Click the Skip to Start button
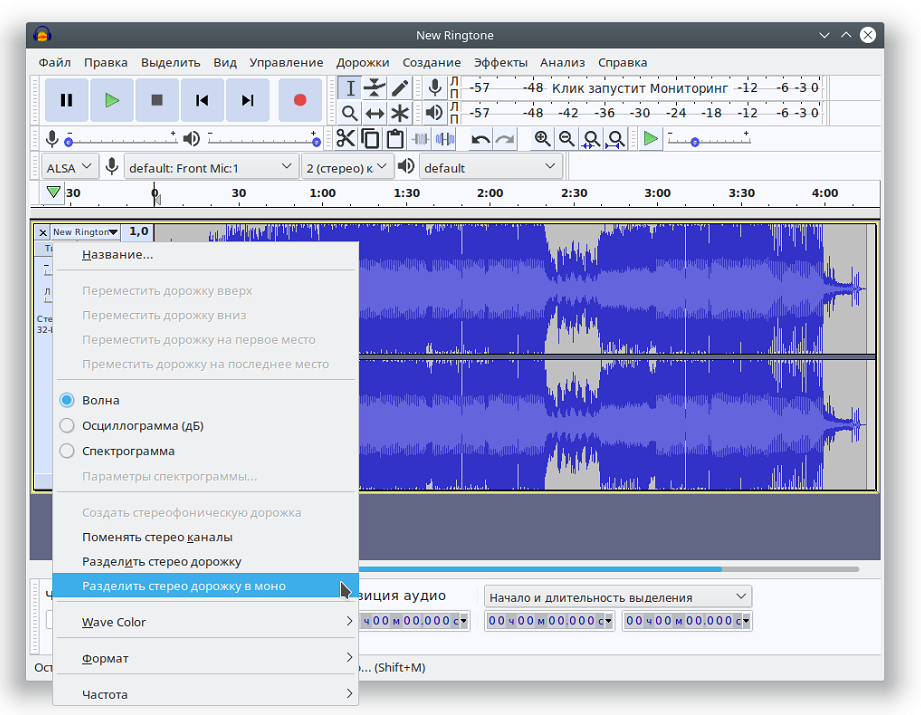Image resolution: width=921 pixels, height=715 pixels. click(202, 100)
